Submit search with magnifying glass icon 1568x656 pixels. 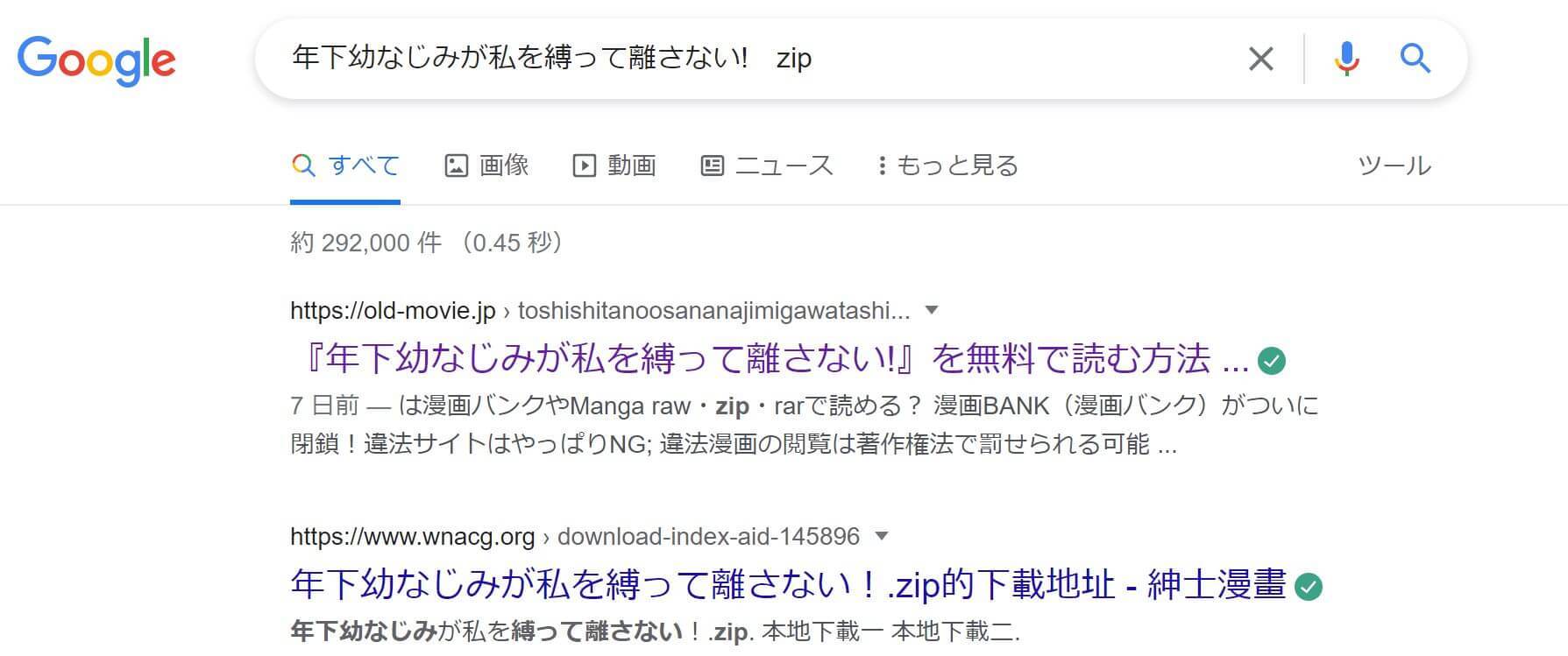point(1415,59)
